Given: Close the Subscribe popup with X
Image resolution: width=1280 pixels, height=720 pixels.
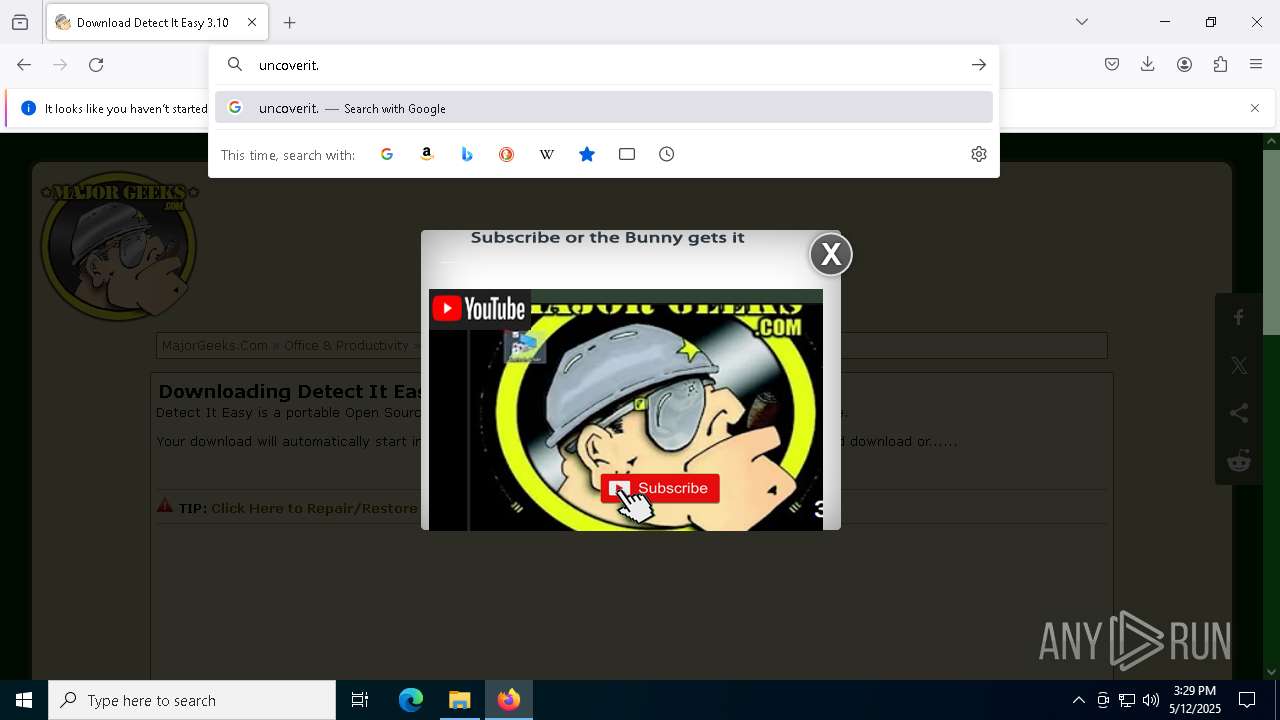Looking at the screenshot, I should (831, 255).
